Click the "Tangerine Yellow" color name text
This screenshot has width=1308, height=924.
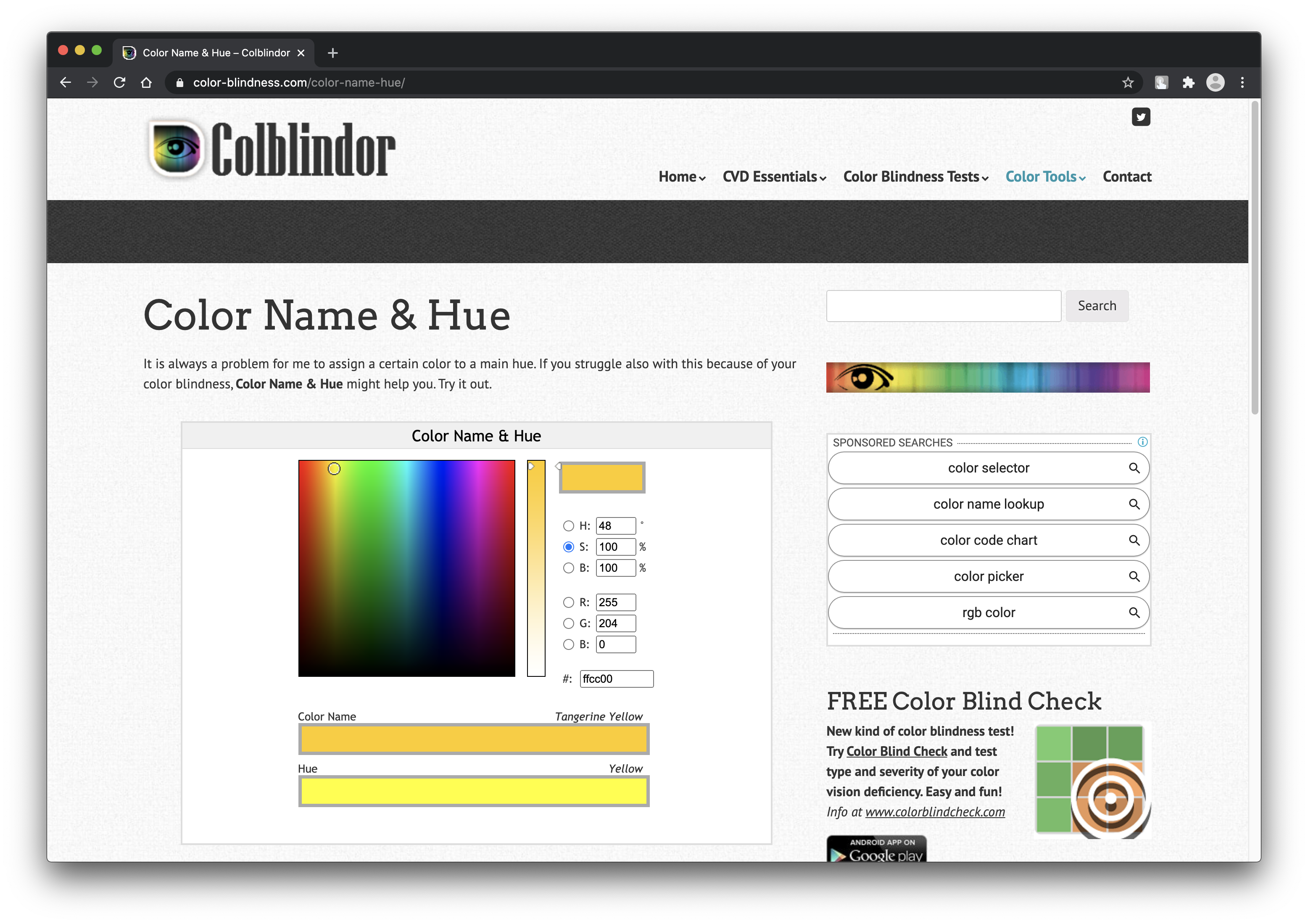coord(598,717)
